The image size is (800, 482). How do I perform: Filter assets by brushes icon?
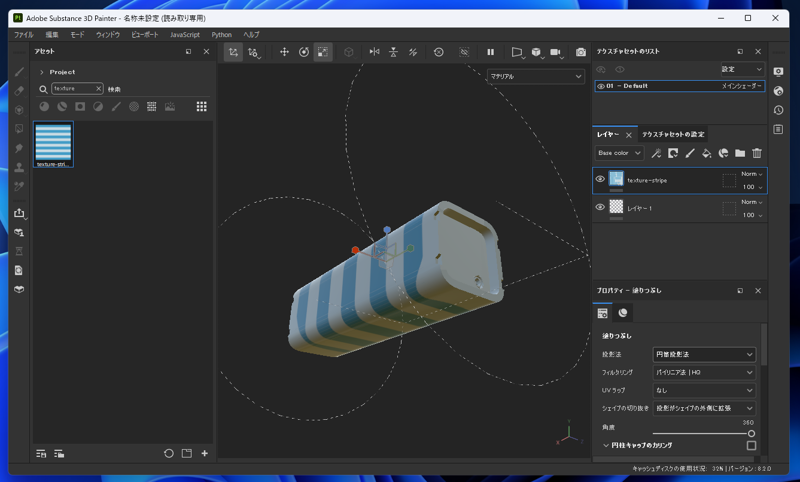(116, 107)
